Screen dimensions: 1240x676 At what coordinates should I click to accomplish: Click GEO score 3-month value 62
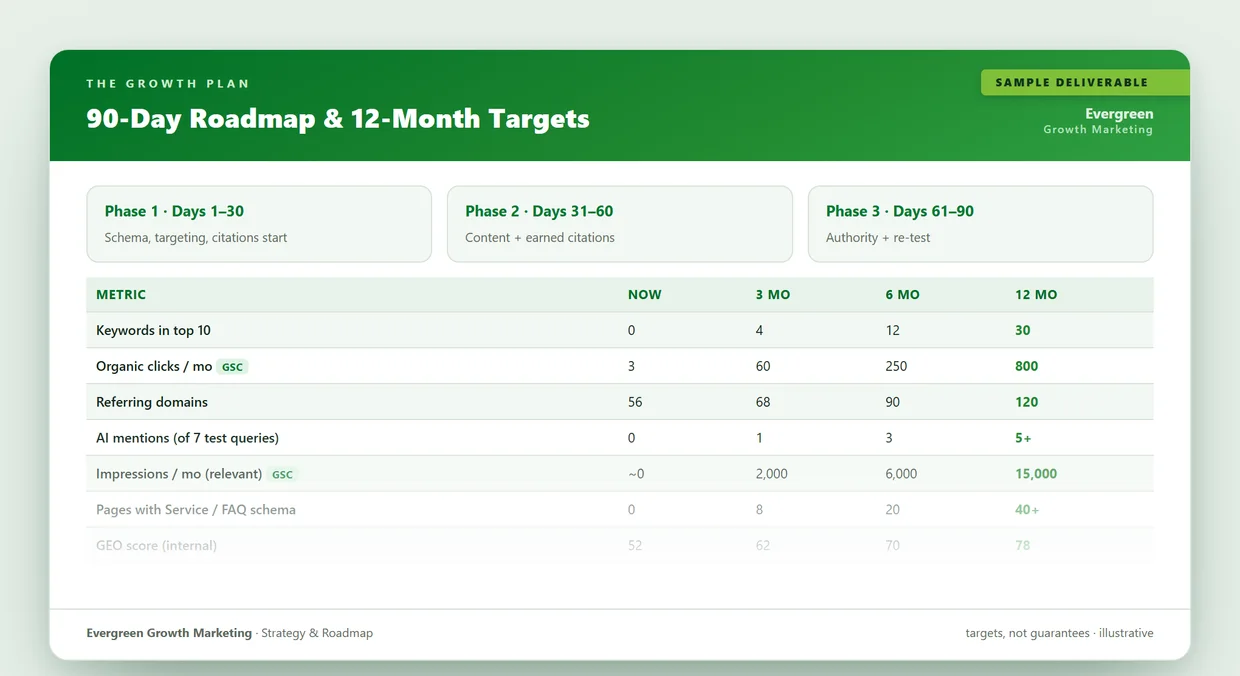click(x=763, y=547)
